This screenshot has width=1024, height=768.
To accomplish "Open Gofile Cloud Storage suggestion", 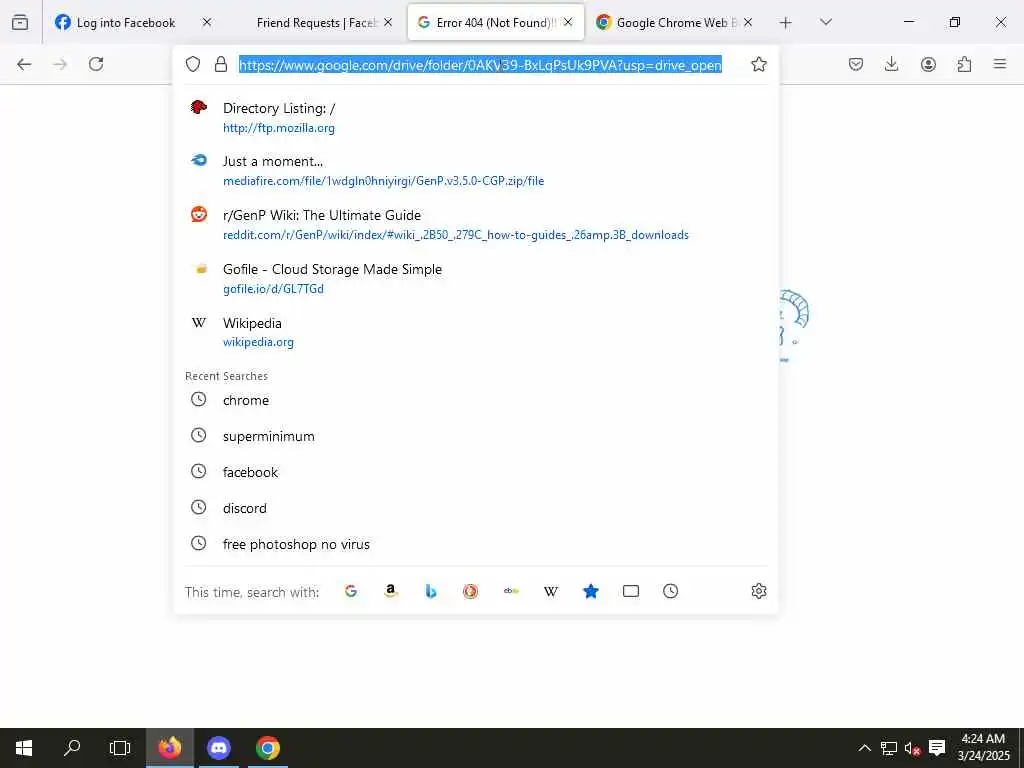I will [x=476, y=278].
